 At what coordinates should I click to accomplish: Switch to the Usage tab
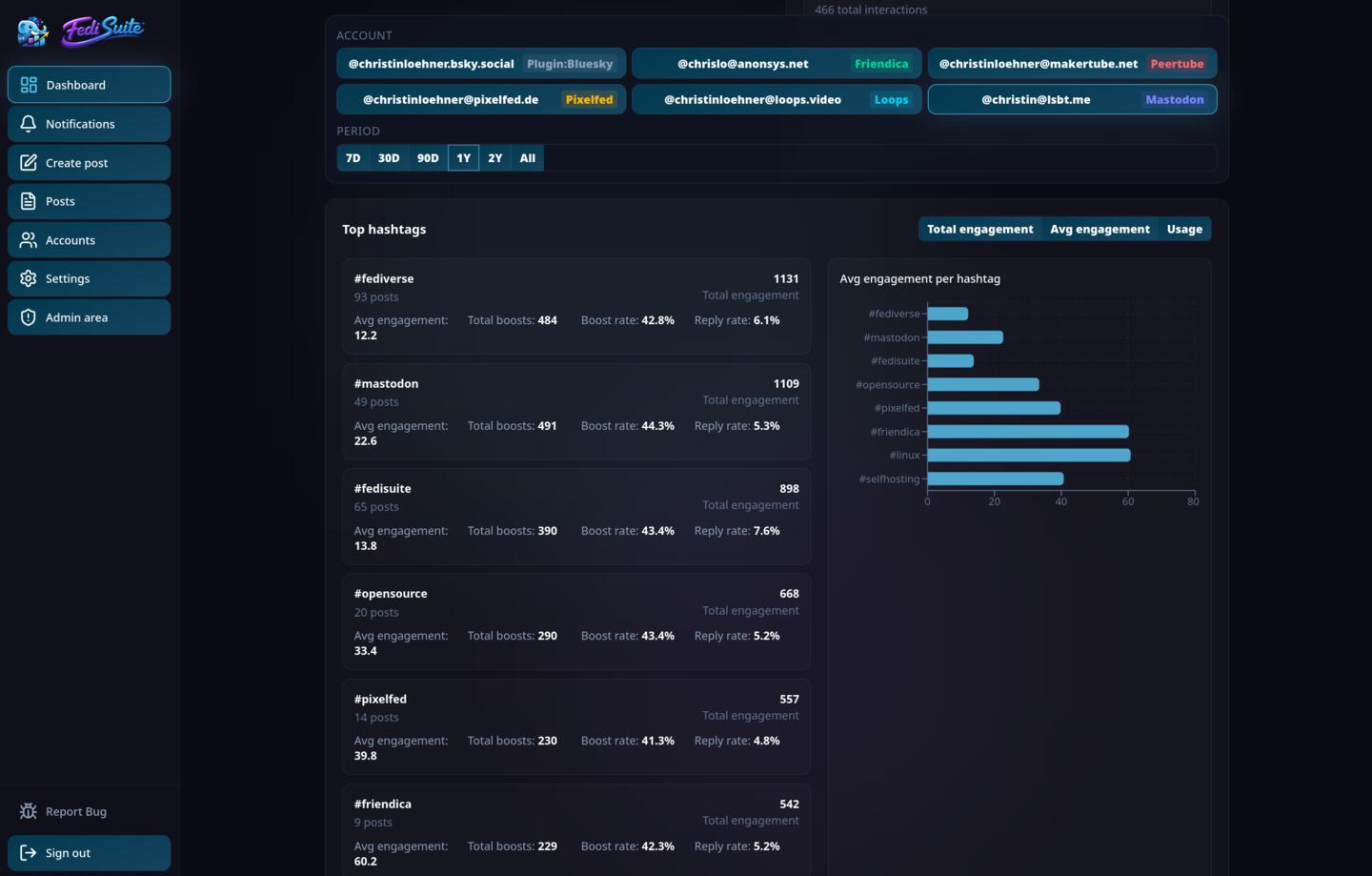(x=1184, y=229)
